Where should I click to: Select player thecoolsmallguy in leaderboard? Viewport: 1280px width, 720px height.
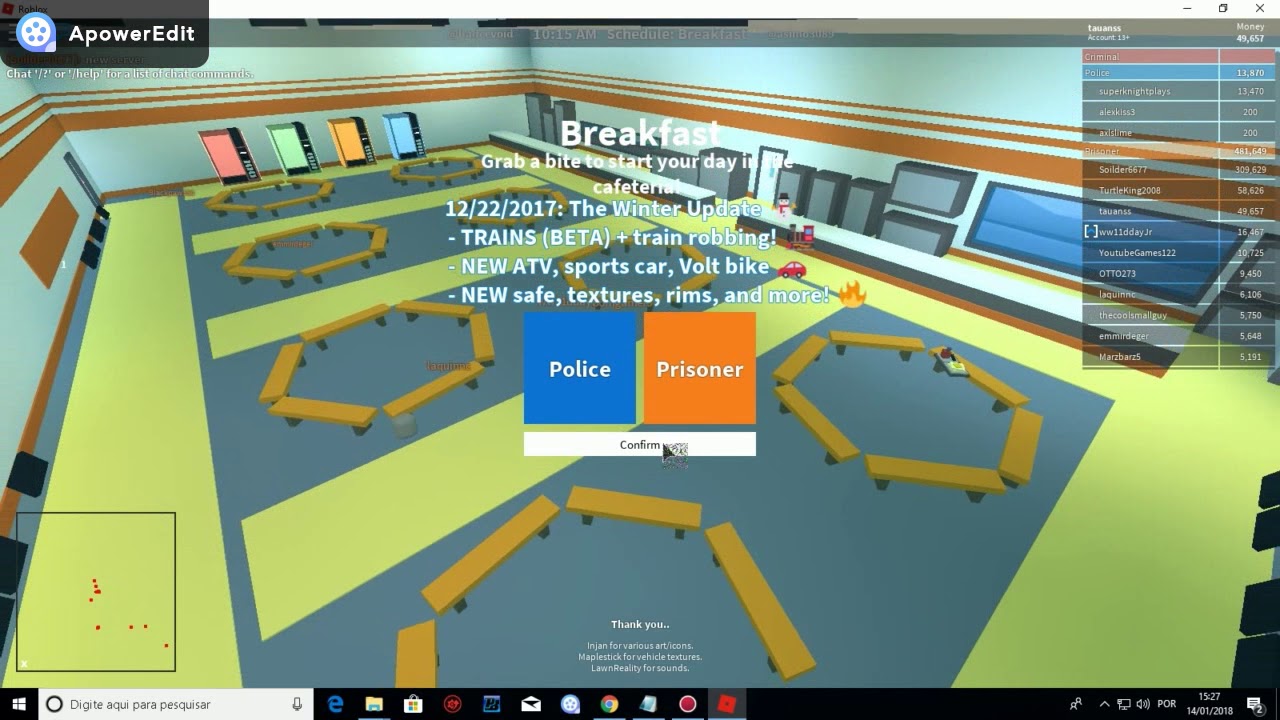point(1176,315)
